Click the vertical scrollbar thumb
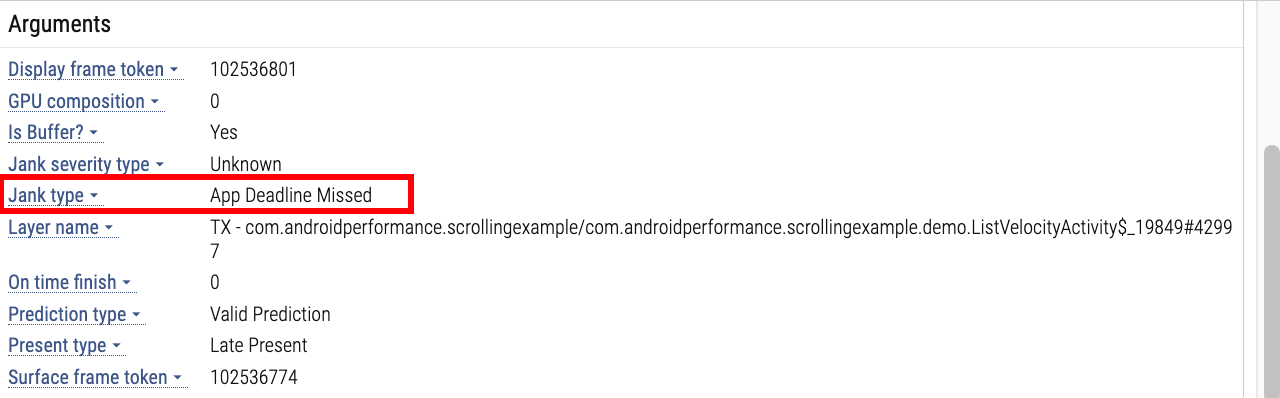 pos(1271,270)
